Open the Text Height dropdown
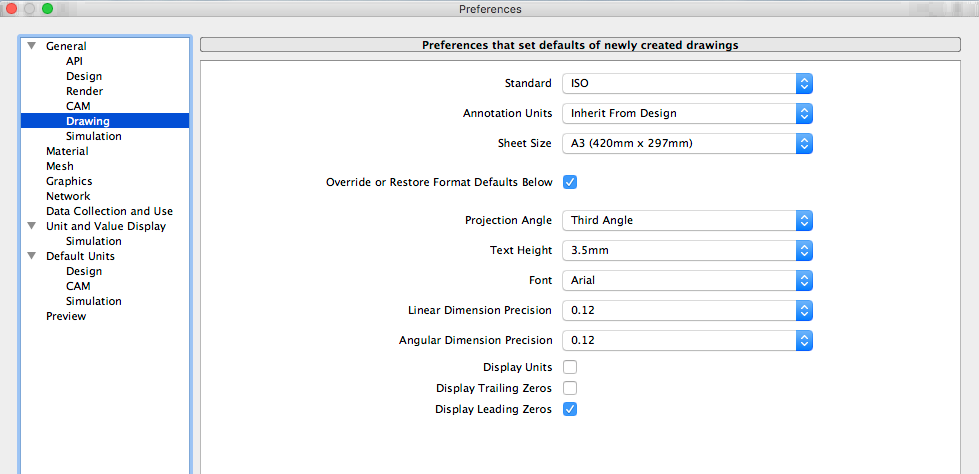The image size is (979, 474). [686, 250]
